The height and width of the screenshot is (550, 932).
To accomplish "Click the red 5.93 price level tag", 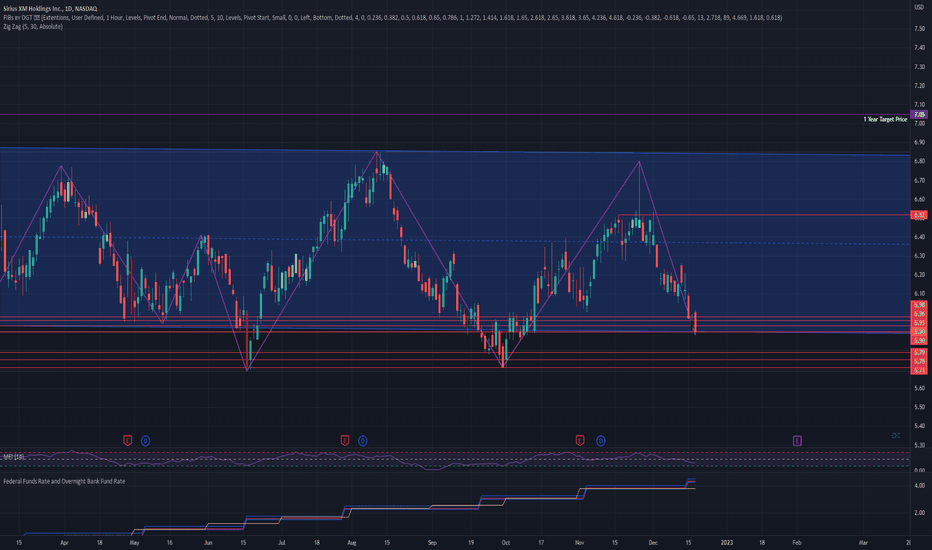I will coord(919,323).
